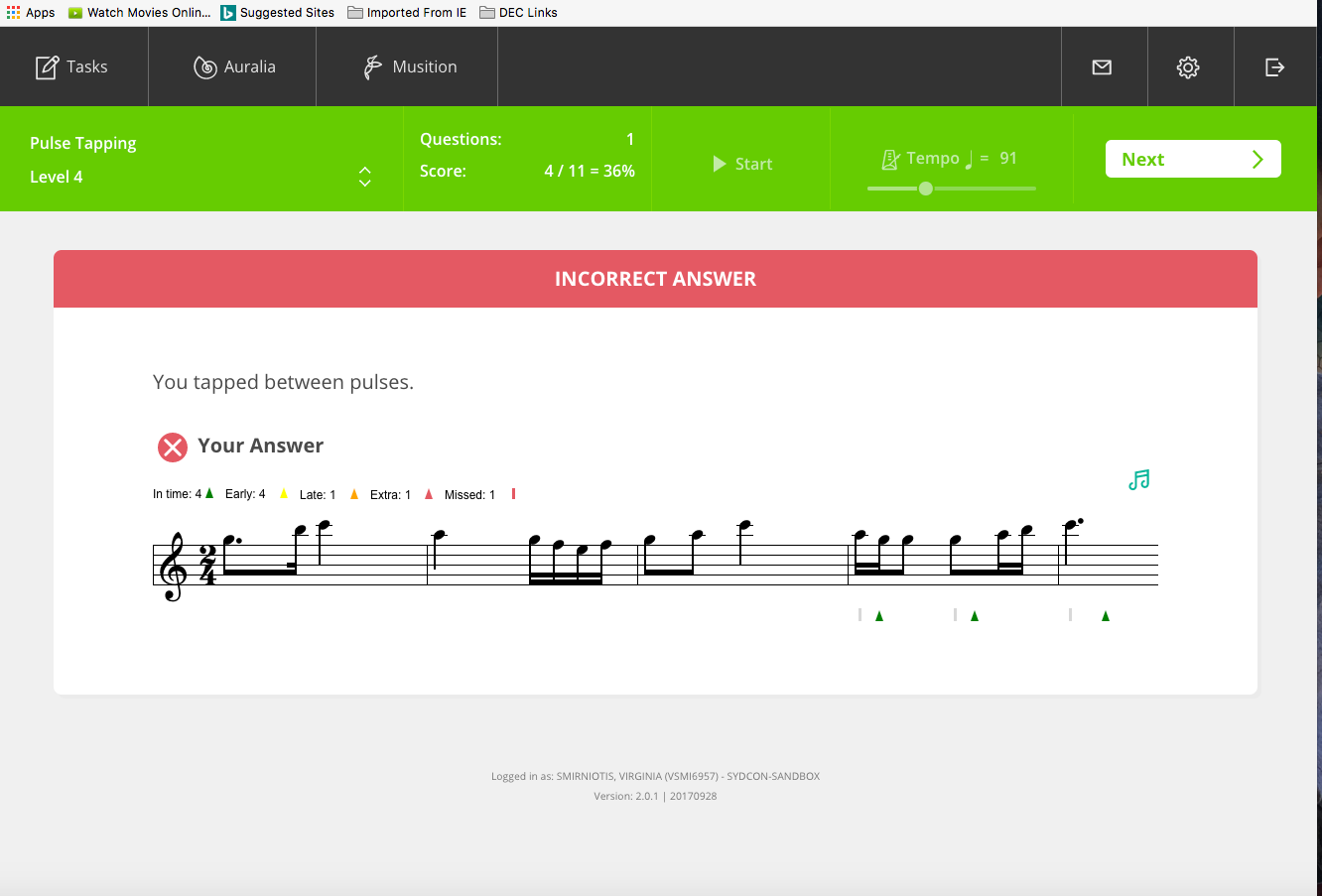Click the treble clef on staff
Image resolution: width=1322 pixels, height=896 pixels.
(174, 568)
